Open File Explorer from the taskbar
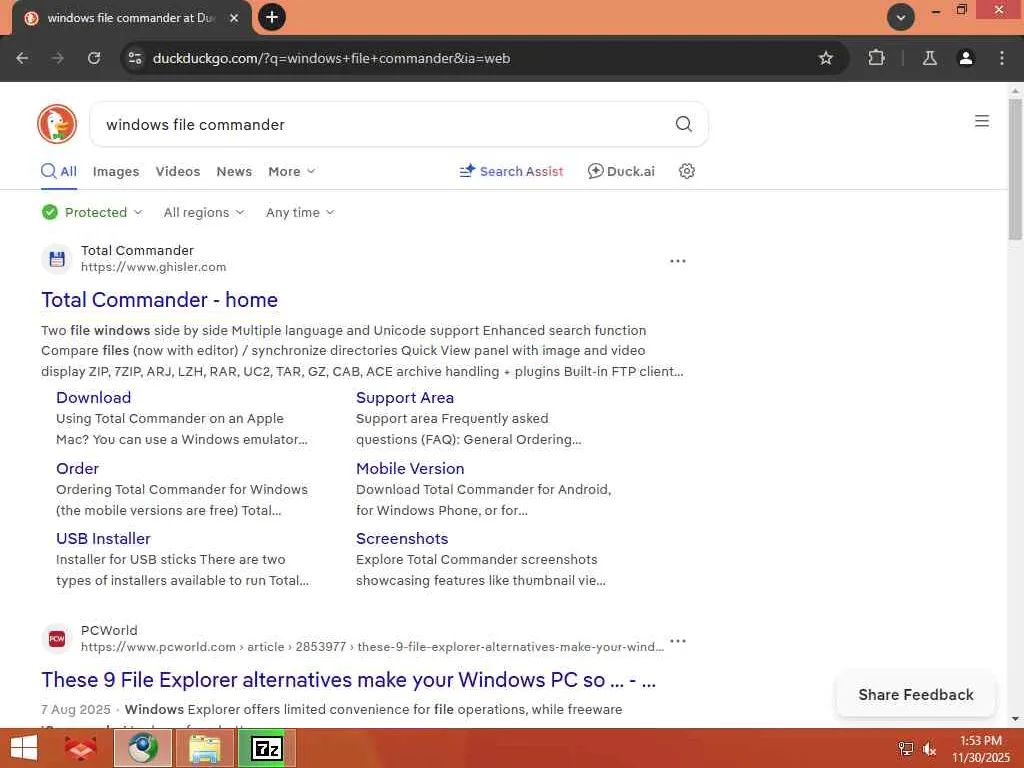The width and height of the screenshot is (1024, 768). [x=204, y=748]
